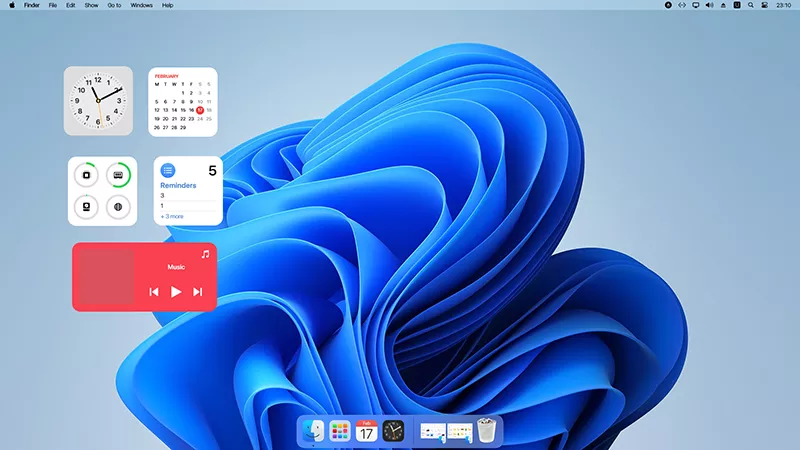Click the FEBRUARY heading in calendar widget
800x450 pixels.
166,76
